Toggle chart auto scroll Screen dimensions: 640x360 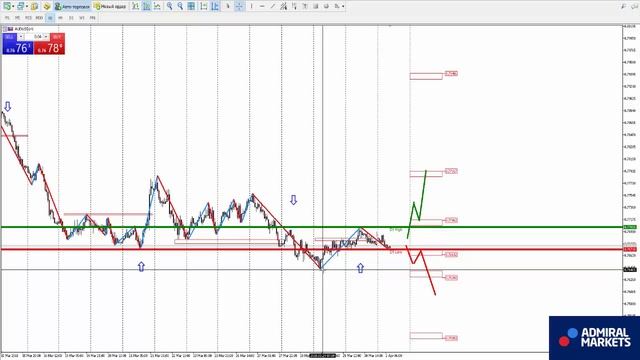(204, 6)
